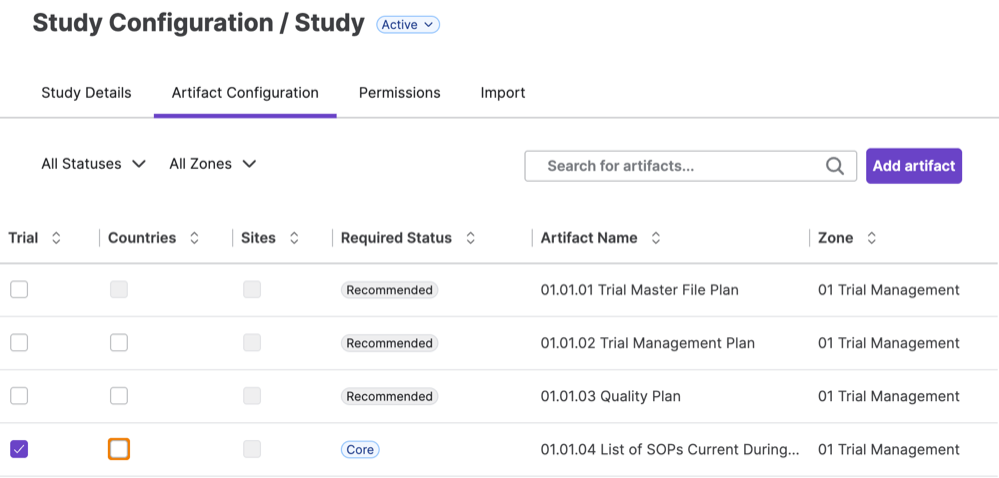Open the Active study status dropdown
The width and height of the screenshot is (999, 478).
pyautogui.click(x=407, y=25)
